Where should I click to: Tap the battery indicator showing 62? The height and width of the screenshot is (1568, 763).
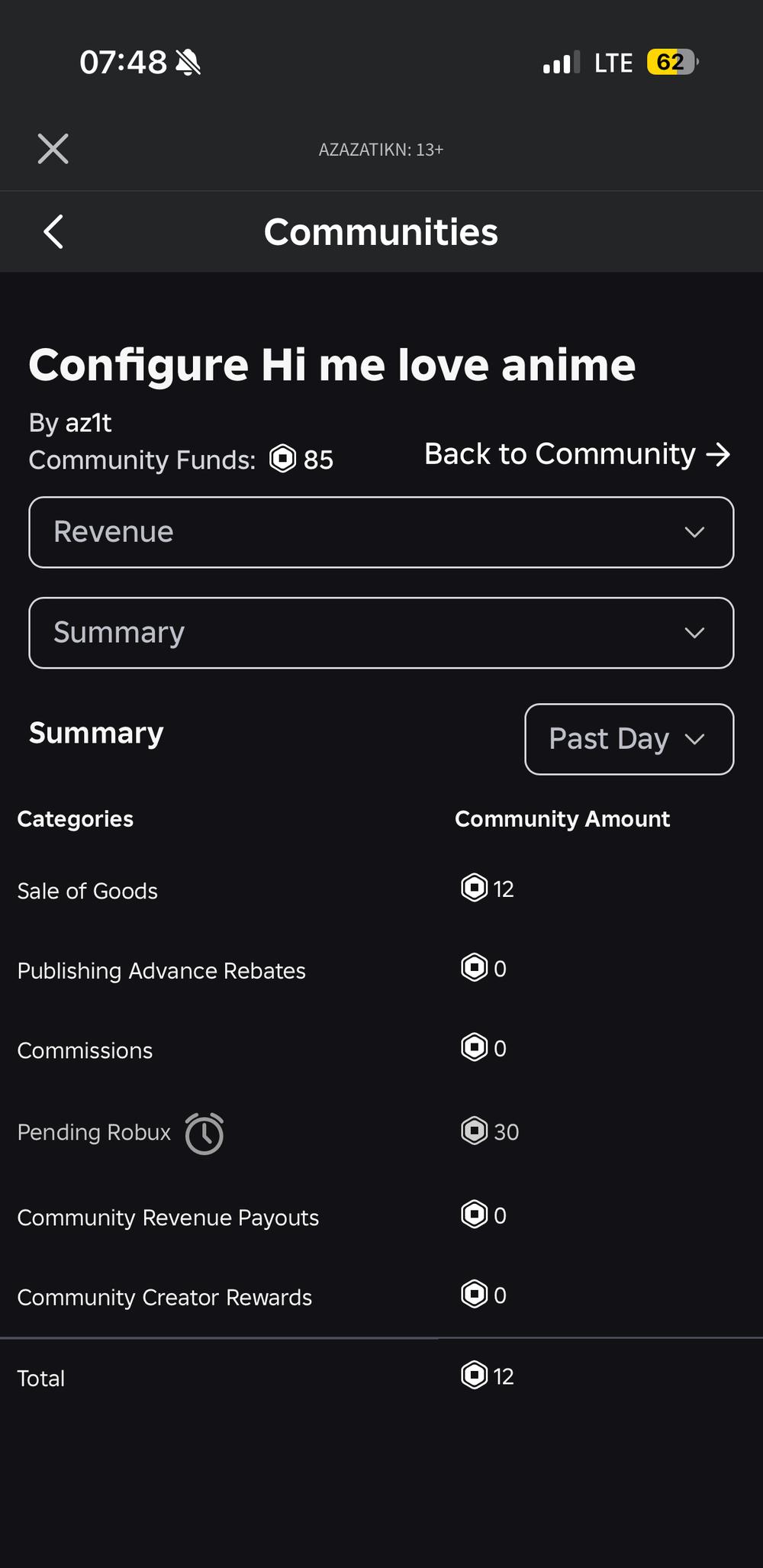pos(671,62)
